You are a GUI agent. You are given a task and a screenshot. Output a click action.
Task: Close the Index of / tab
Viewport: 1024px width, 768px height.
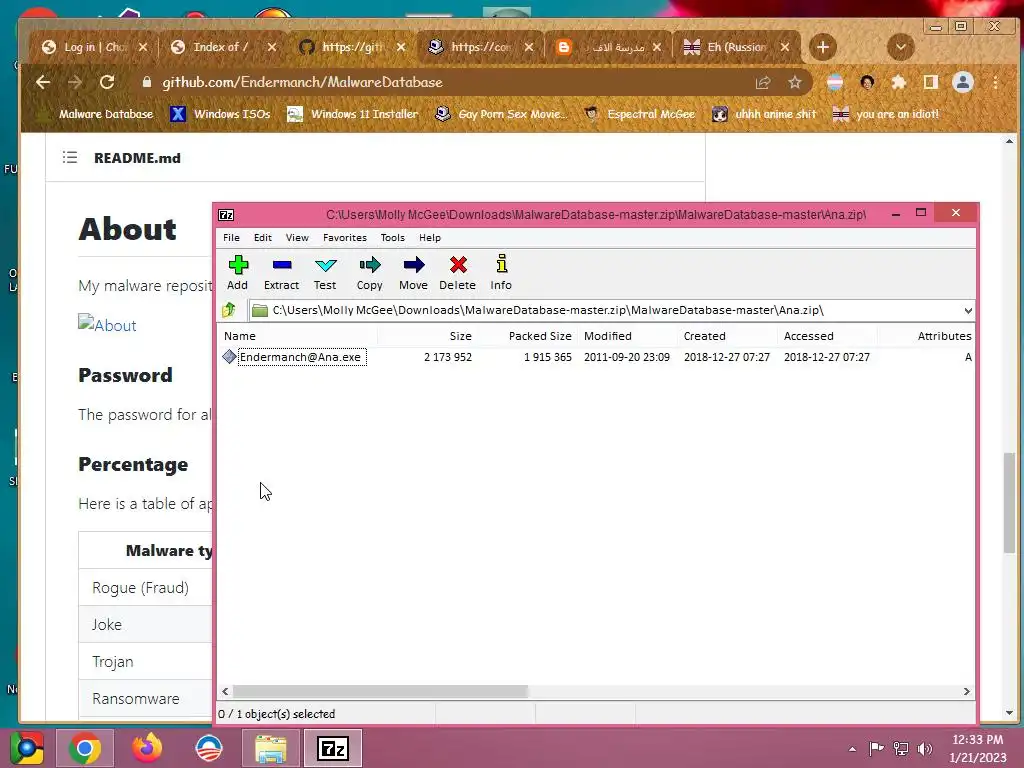tap(272, 47)
